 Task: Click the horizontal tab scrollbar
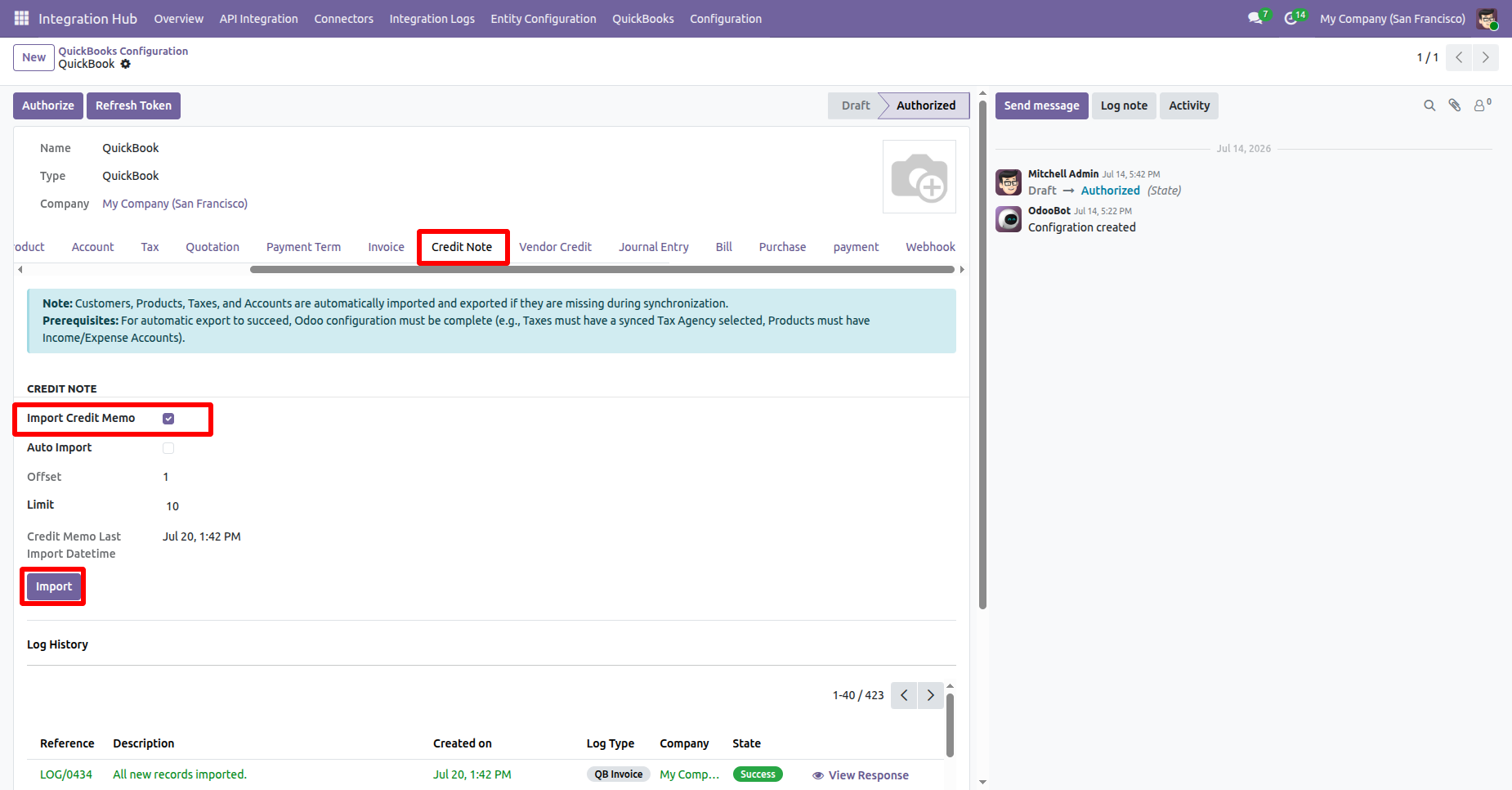click(602, 269)
